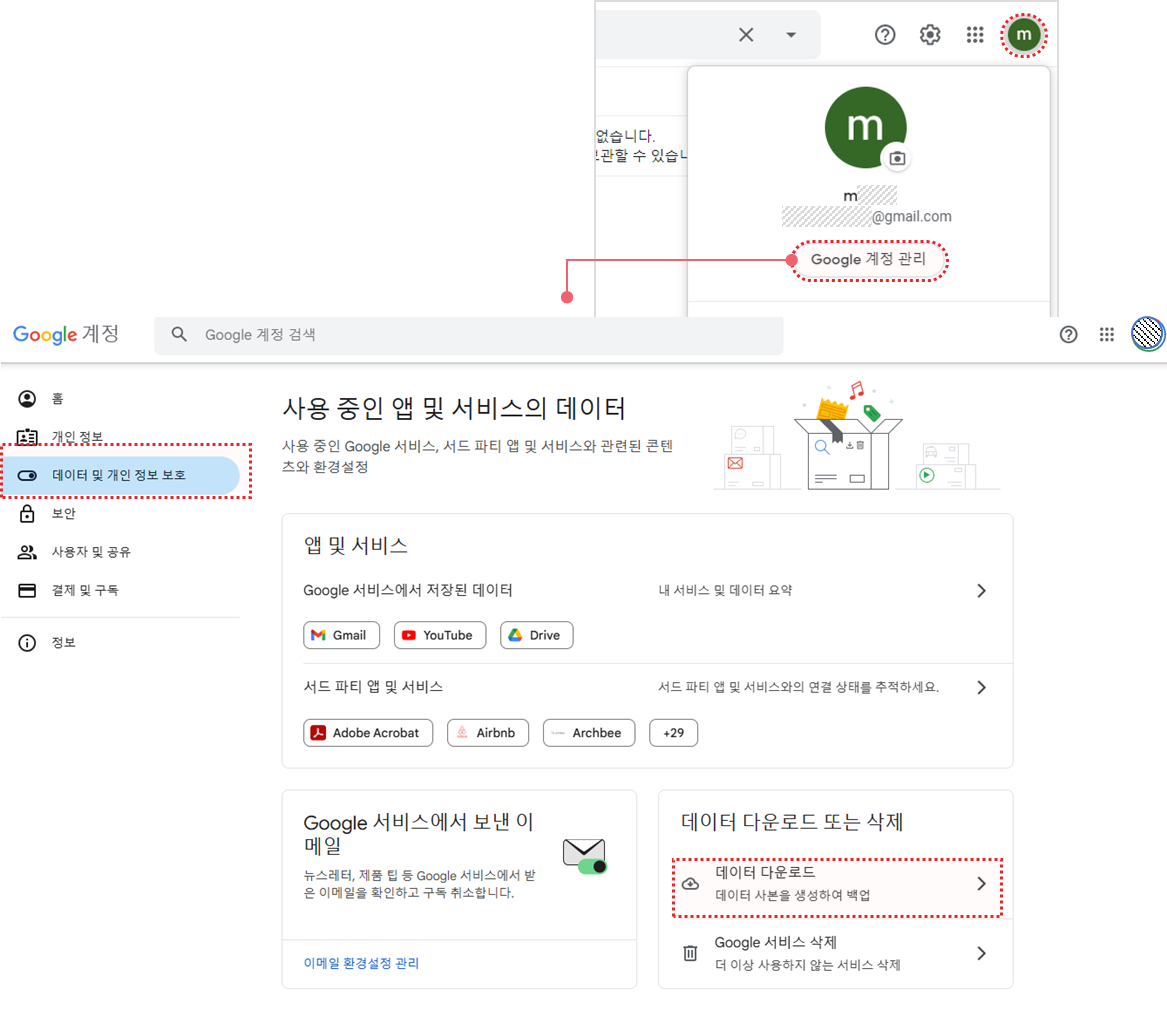Open the Google apps grid in Gmail

(975, 35)
